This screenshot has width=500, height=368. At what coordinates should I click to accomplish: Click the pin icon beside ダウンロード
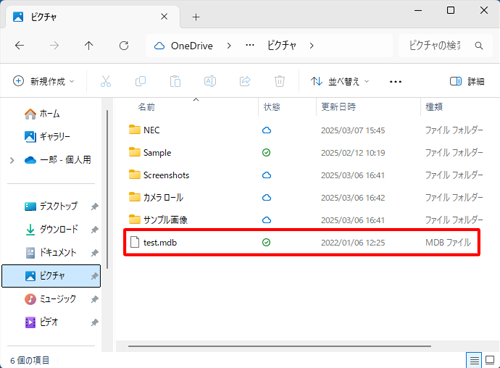coord(95,230)
